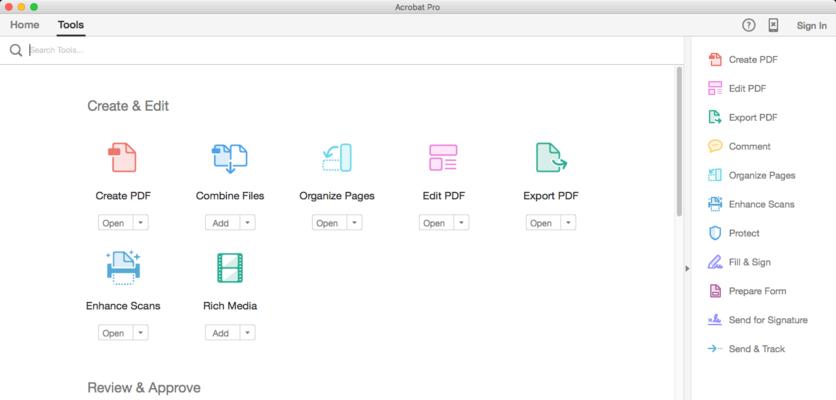Click Open button under Create PDF
Viewport: 836px width, 400px height.
[116, 223]
